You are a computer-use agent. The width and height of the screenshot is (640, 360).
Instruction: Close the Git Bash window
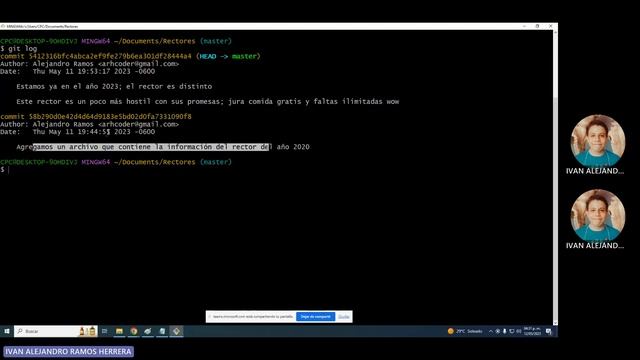[x=550, y=26]
